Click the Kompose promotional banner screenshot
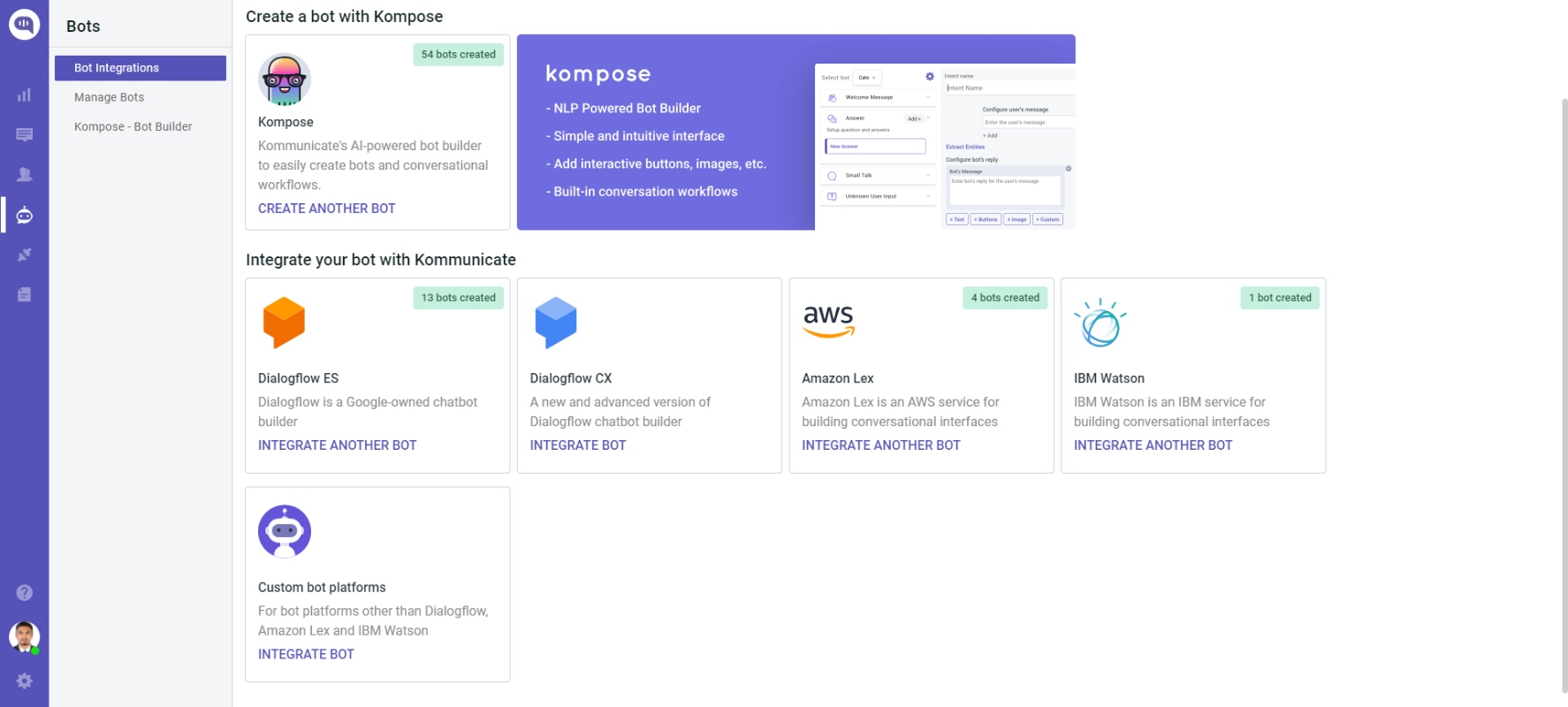The height and width of the screenshot is (707, 1568). click(945, 147)
